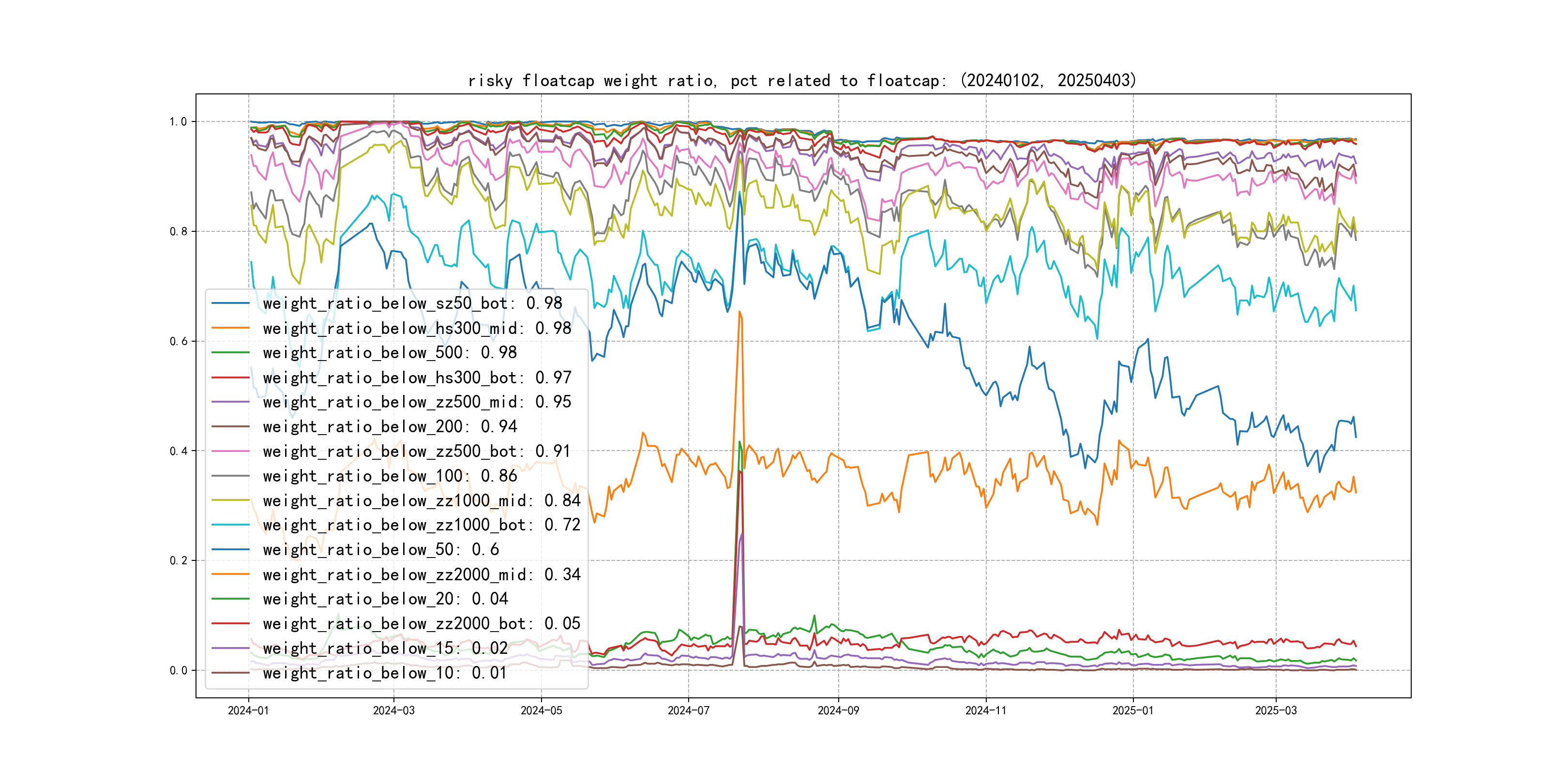Click the 1.0 y-axis tick label
Viewport: 1568px width, 784px height.
[x=178, y=122]
